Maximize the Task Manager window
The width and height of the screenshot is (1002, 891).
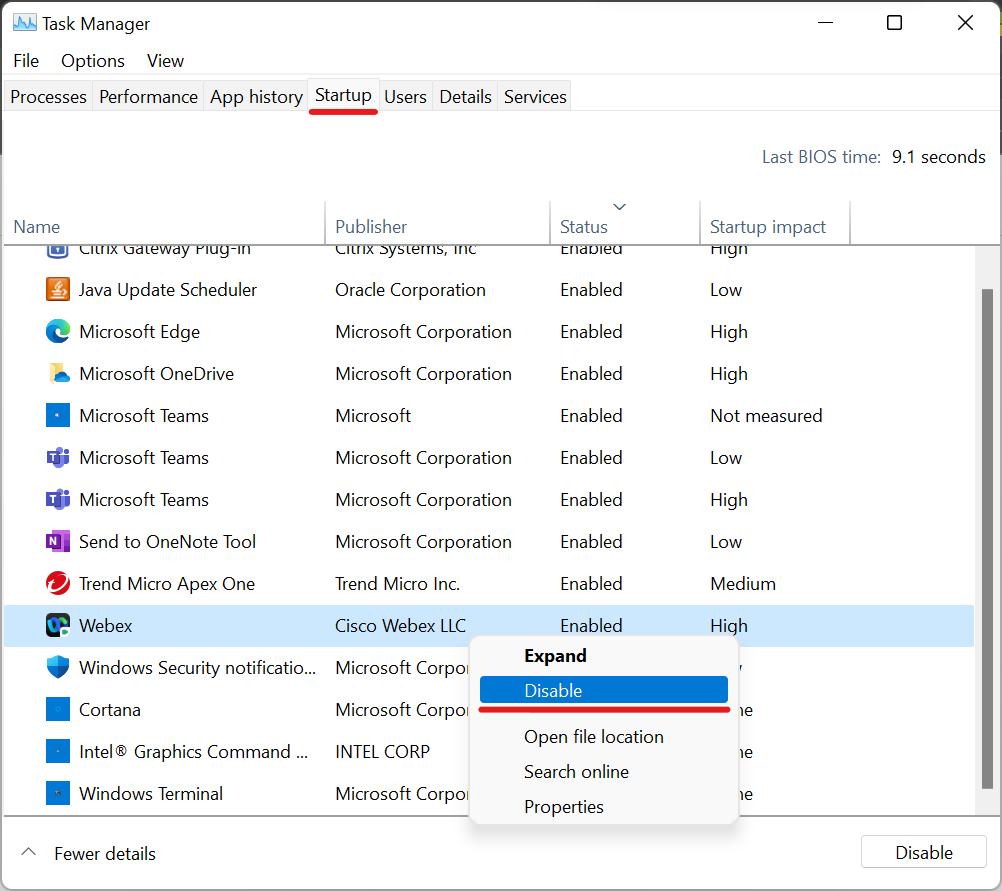coord(894,23)
